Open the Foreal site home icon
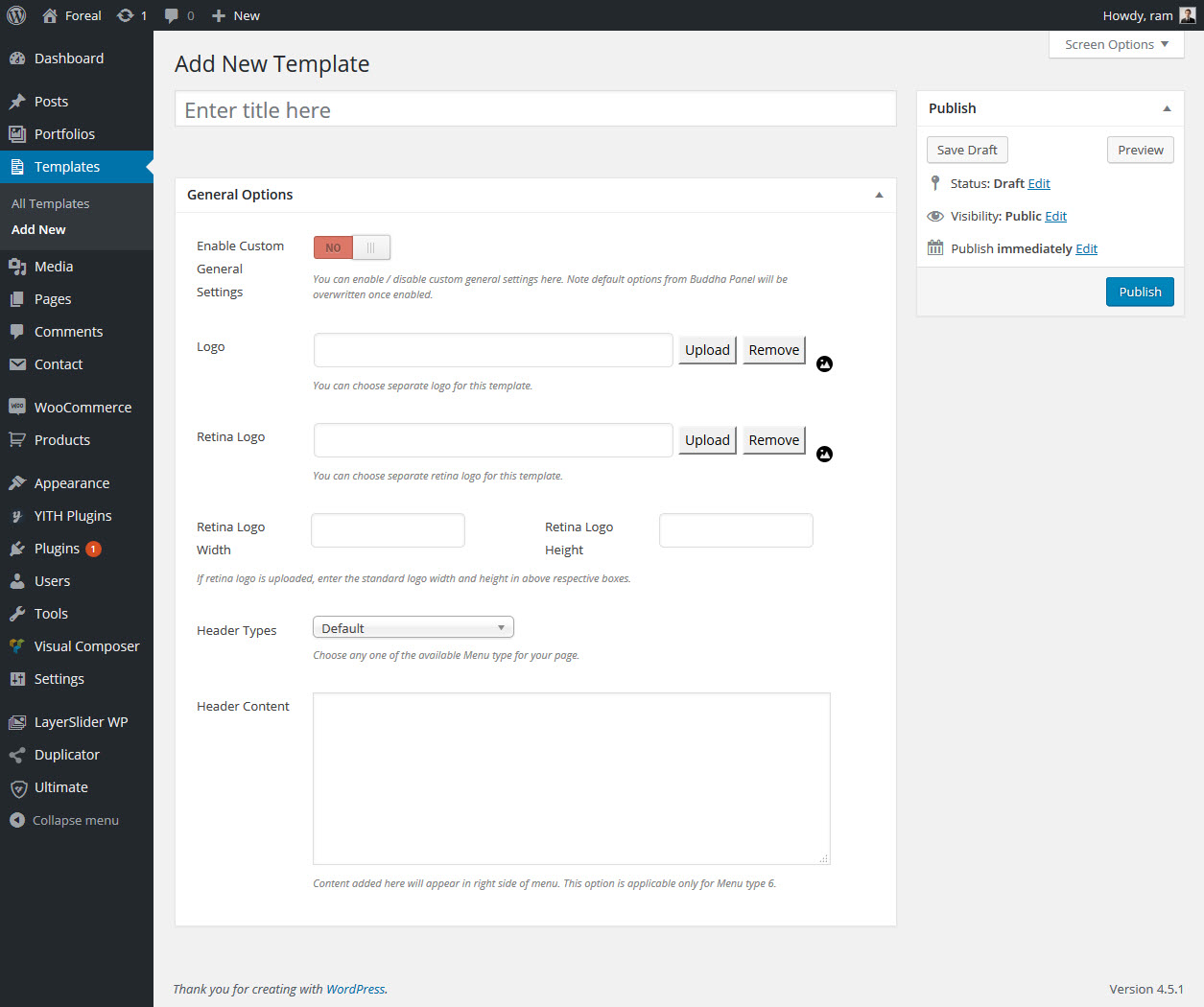The width and height of the screenshot is (1204, 1007). pyautogui.click(x=50, y=15)
